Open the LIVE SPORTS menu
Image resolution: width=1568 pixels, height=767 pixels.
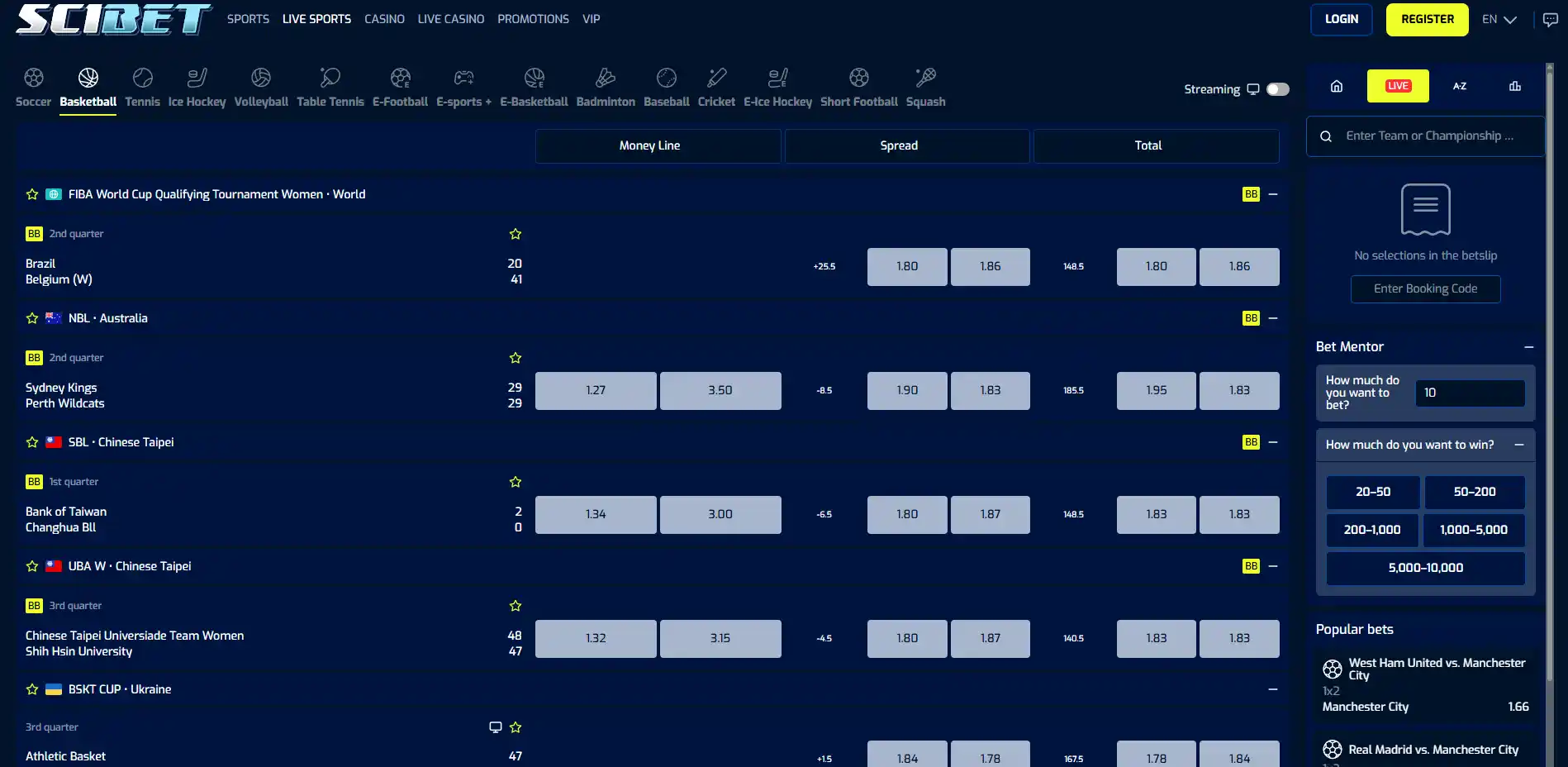coord(316,19)
